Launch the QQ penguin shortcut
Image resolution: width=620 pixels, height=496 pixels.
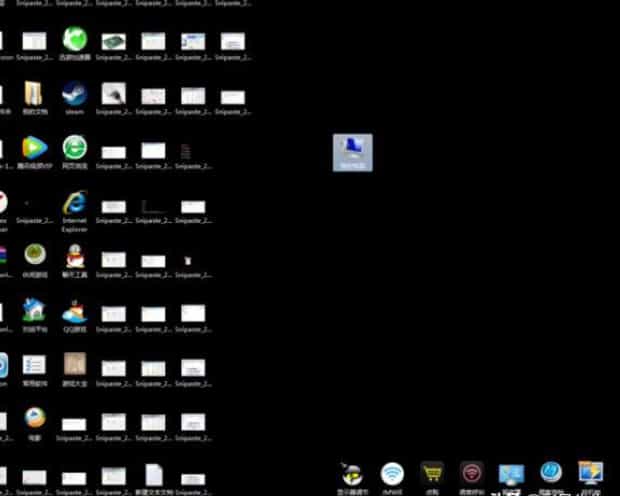[x=75, y=256]
